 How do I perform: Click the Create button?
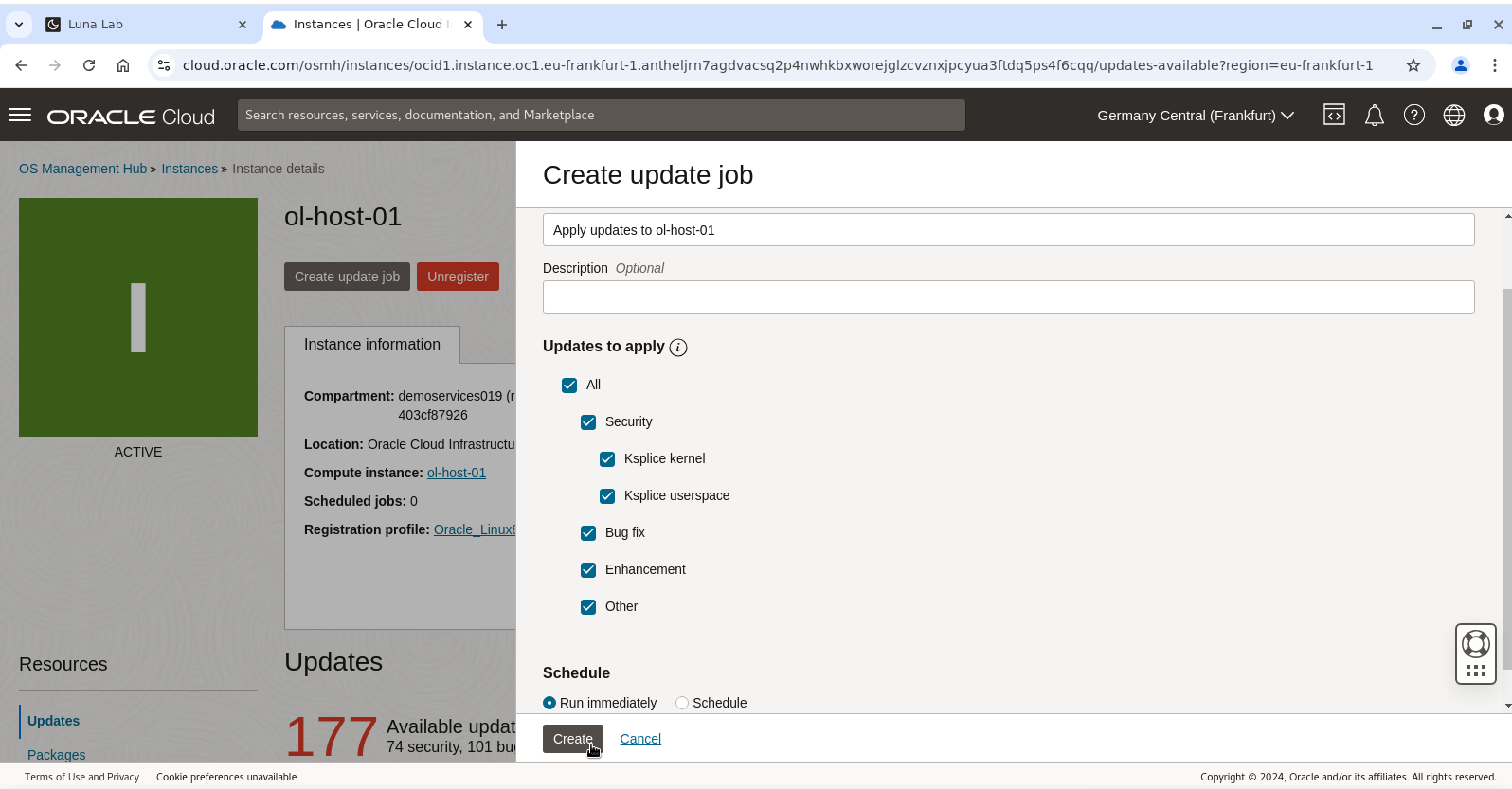coord(573,739)
